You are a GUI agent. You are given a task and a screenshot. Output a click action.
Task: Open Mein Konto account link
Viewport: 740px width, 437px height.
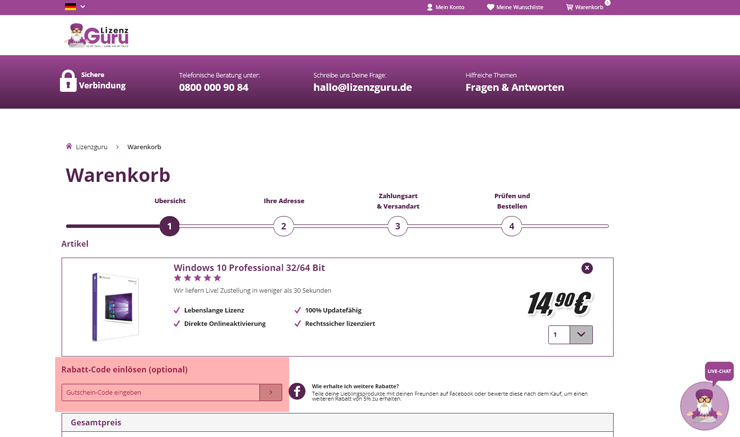(x=446, y=7)
